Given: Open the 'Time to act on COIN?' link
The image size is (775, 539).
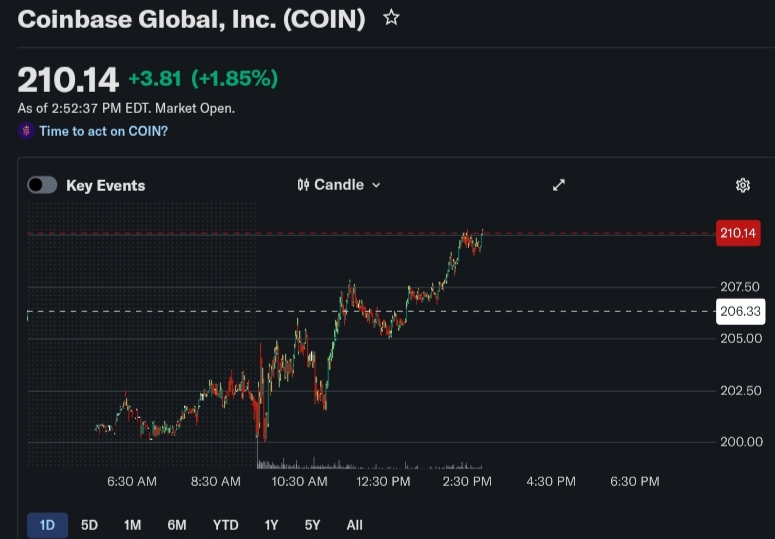Looking at the screenshot, I should tap(103, 131).
